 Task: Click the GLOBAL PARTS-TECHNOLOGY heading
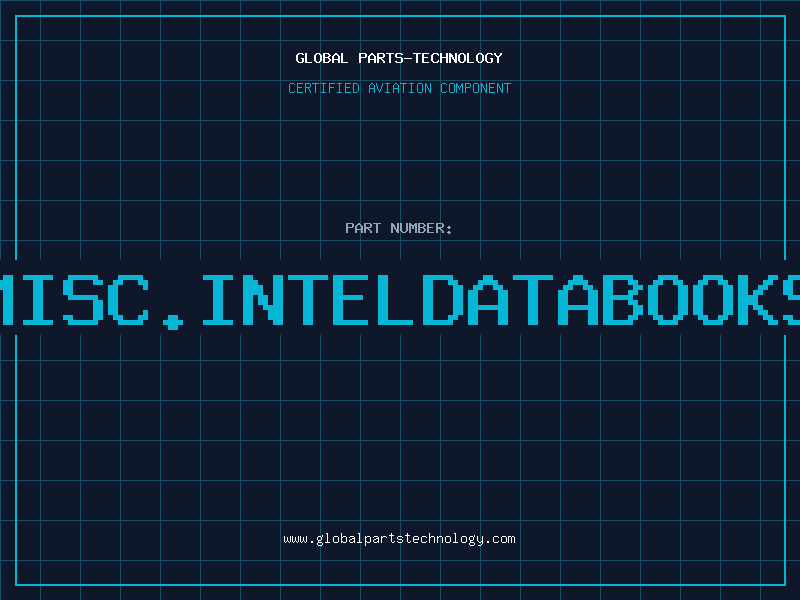399,58
